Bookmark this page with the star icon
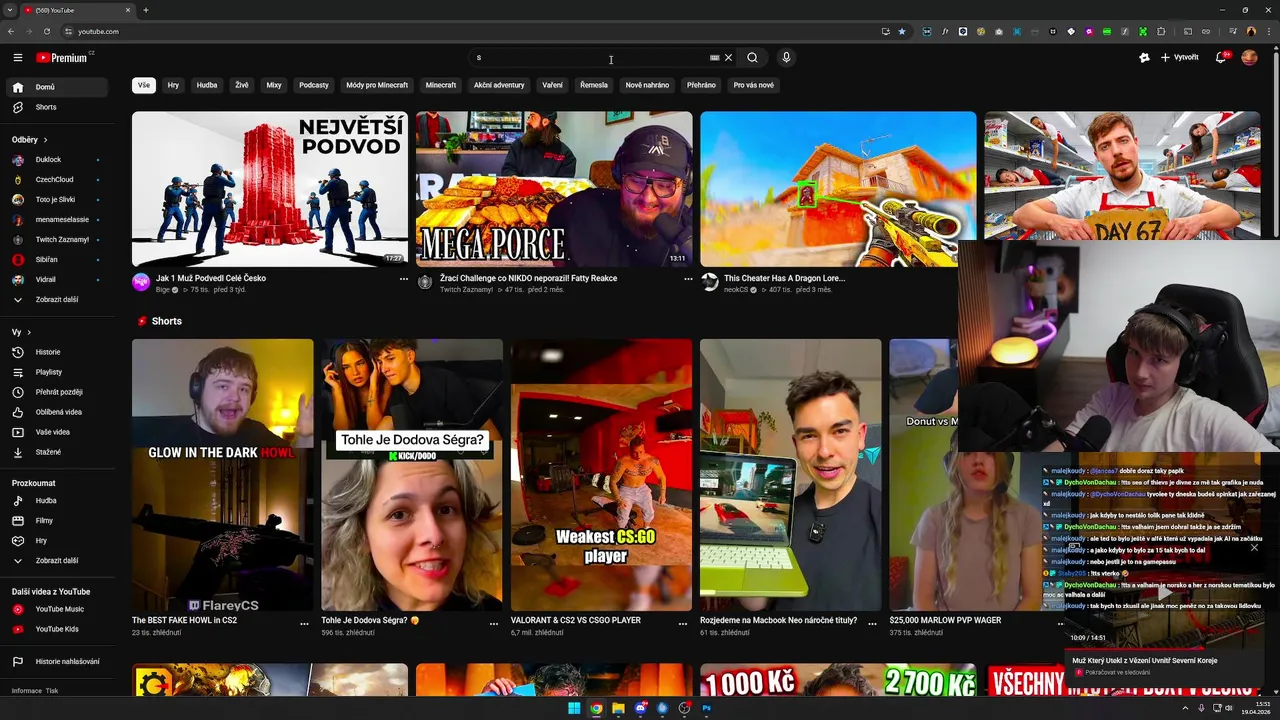This screenshot has height=720, width=1280. [901, 31]
